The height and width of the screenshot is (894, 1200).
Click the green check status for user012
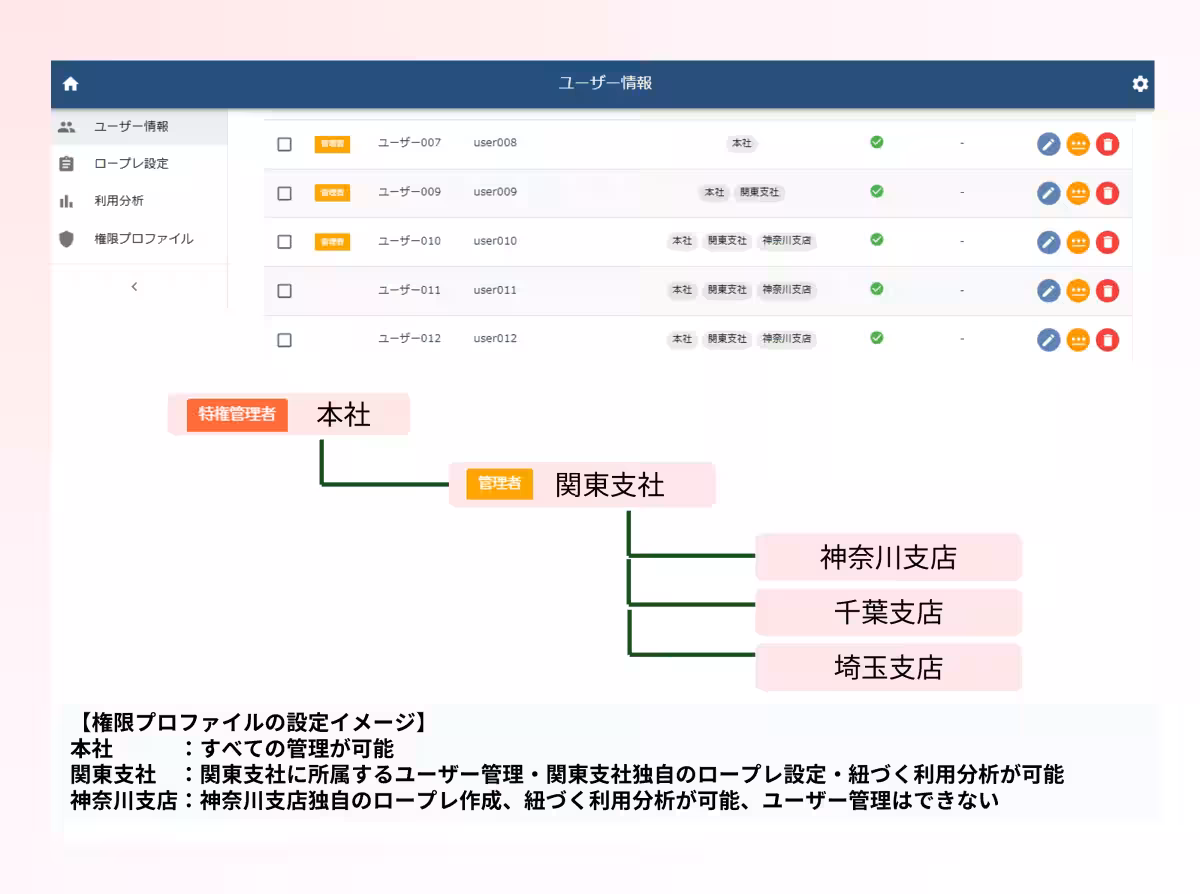877,338
